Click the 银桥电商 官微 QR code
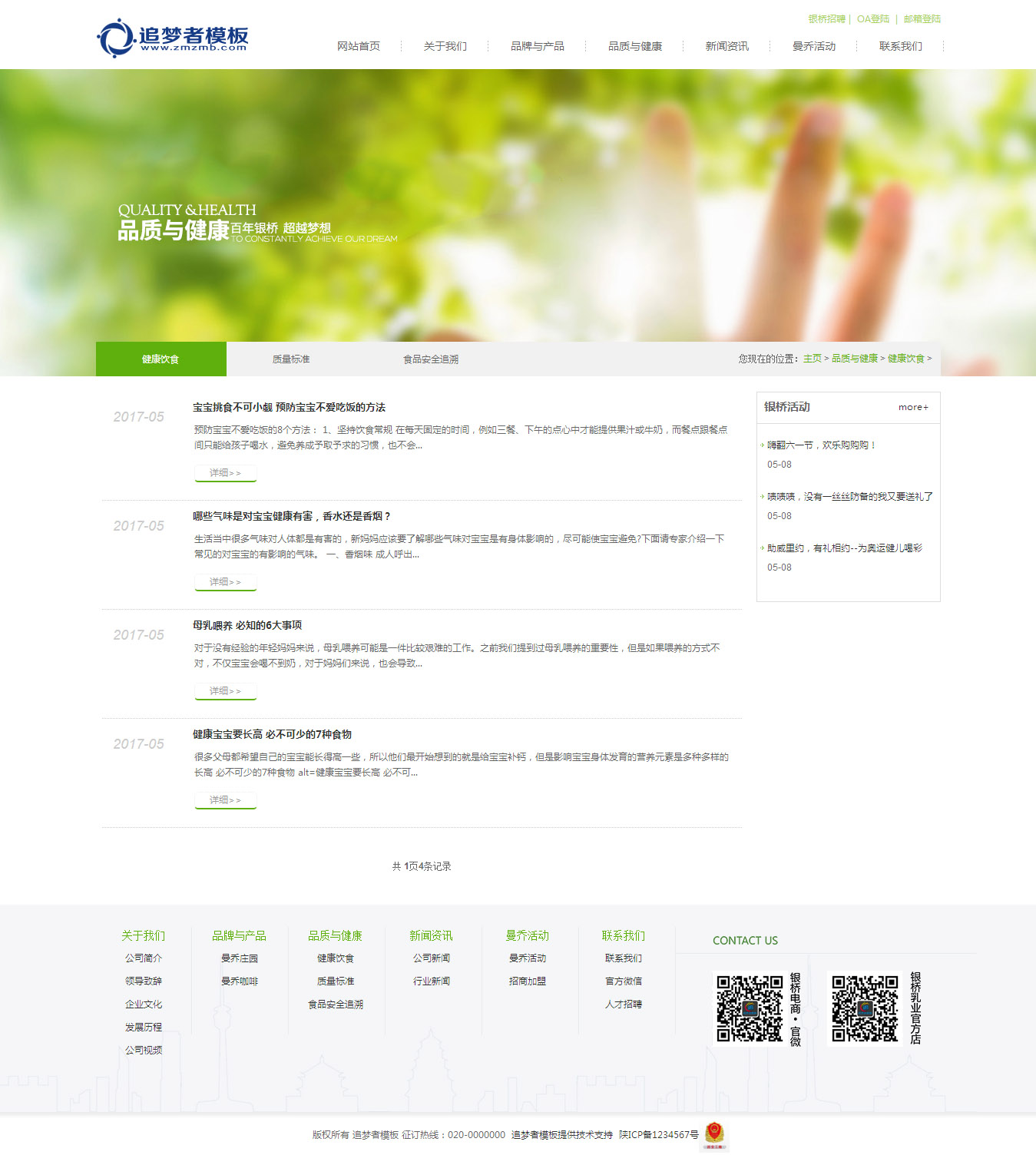This screenshot has width=1036, height=1155. (x=750, y=1008)
